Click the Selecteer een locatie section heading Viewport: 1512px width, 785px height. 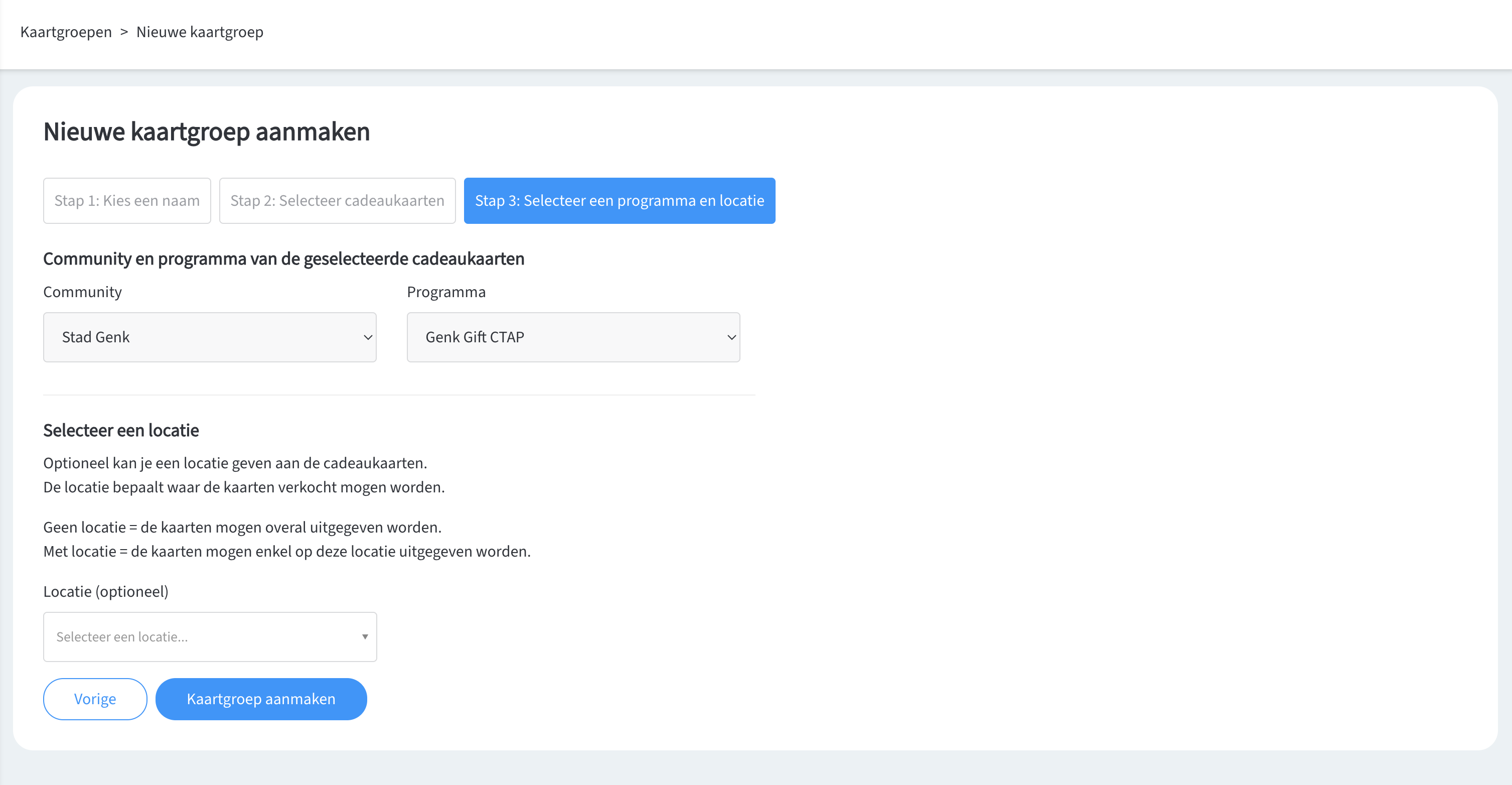(121, 430)
